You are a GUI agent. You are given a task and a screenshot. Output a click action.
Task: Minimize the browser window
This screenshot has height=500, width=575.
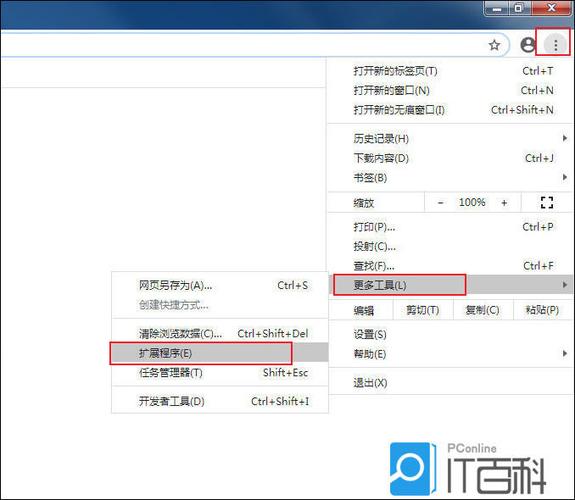tap(497, 8)
